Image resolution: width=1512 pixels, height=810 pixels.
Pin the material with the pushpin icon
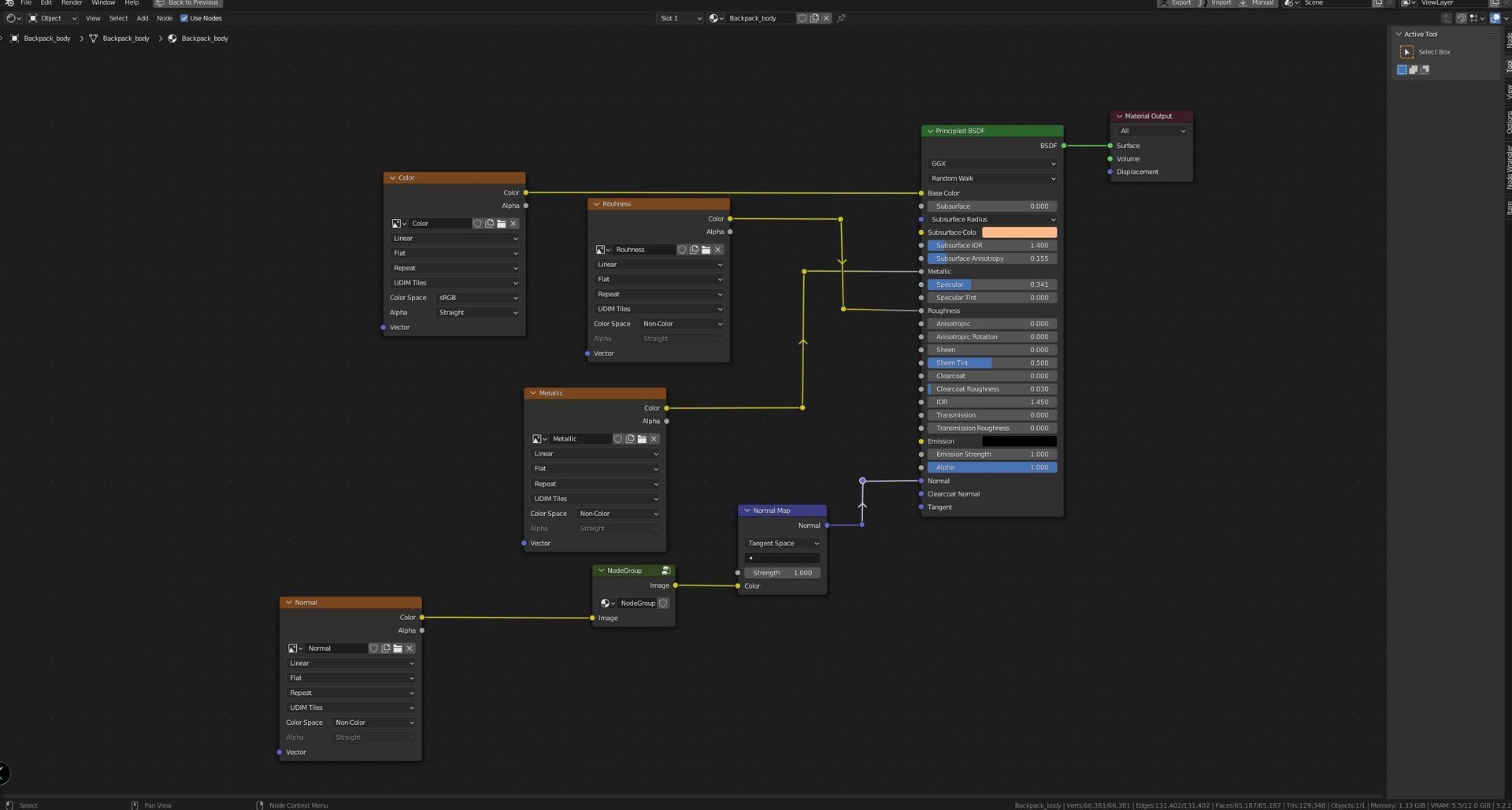(x=841, y=18)
